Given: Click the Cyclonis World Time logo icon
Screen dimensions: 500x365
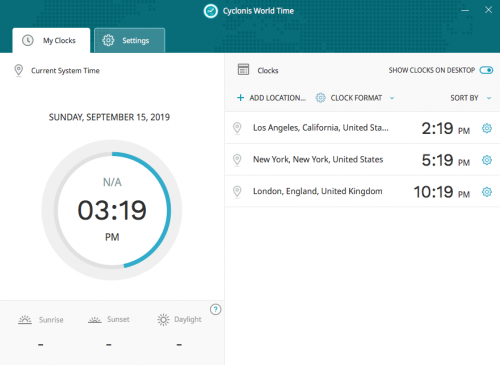Looking at the screenshot, I should coord(211,11).
